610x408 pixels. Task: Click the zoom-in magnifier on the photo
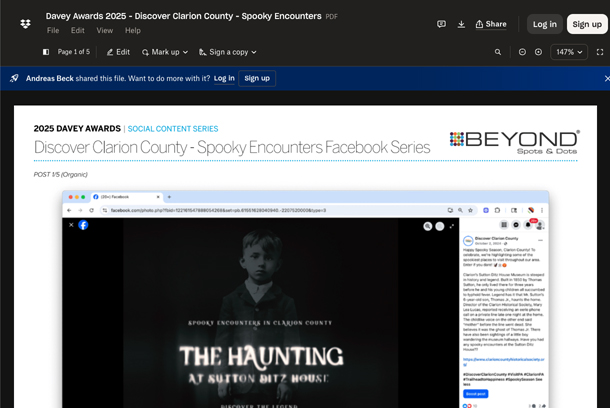tap(428, 226)
